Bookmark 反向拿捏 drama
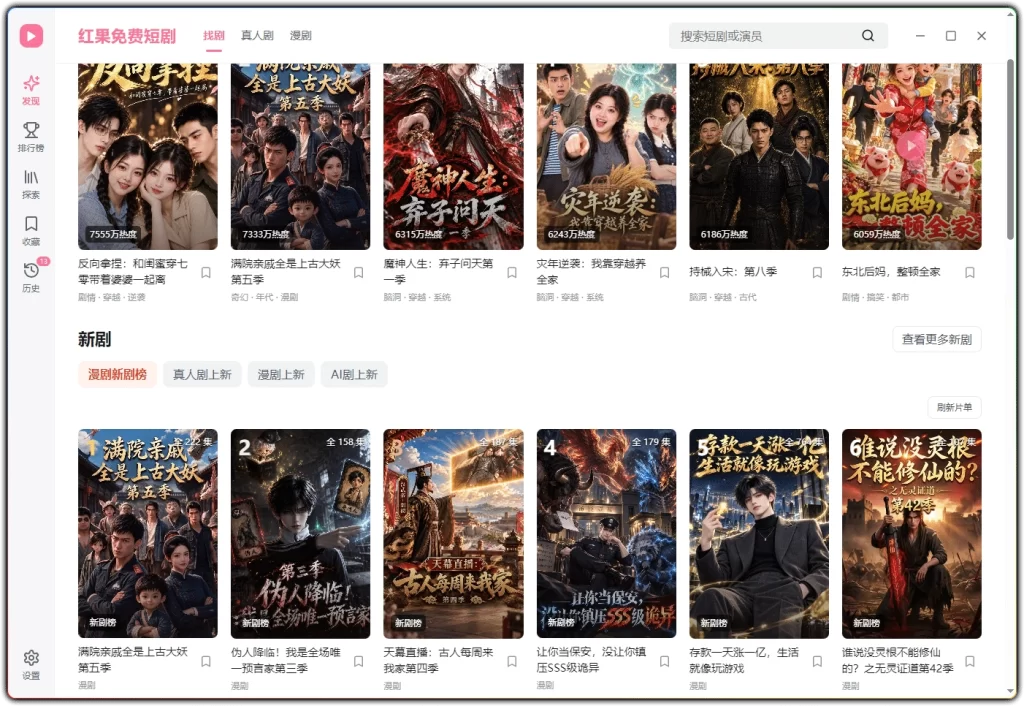The width and height of the screenshot is (1024, 706). pos(206,272)
